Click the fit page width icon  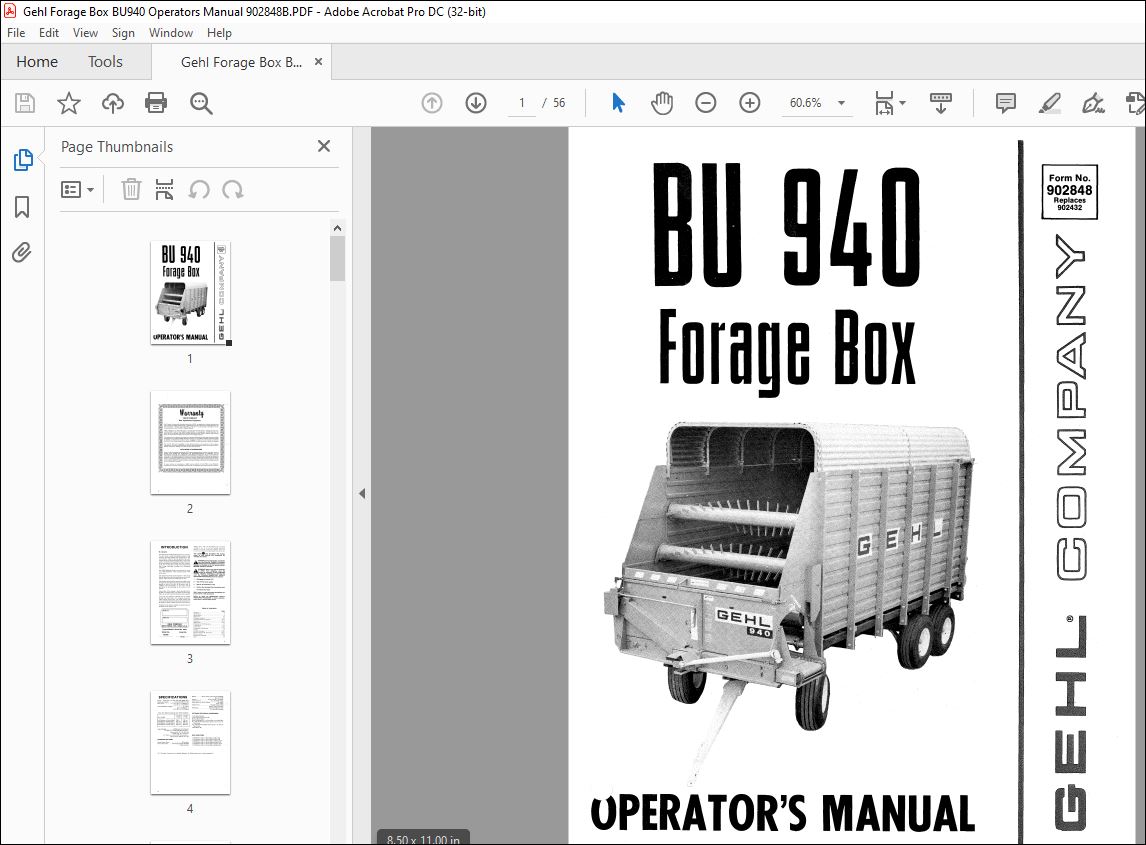coord(884,103)
